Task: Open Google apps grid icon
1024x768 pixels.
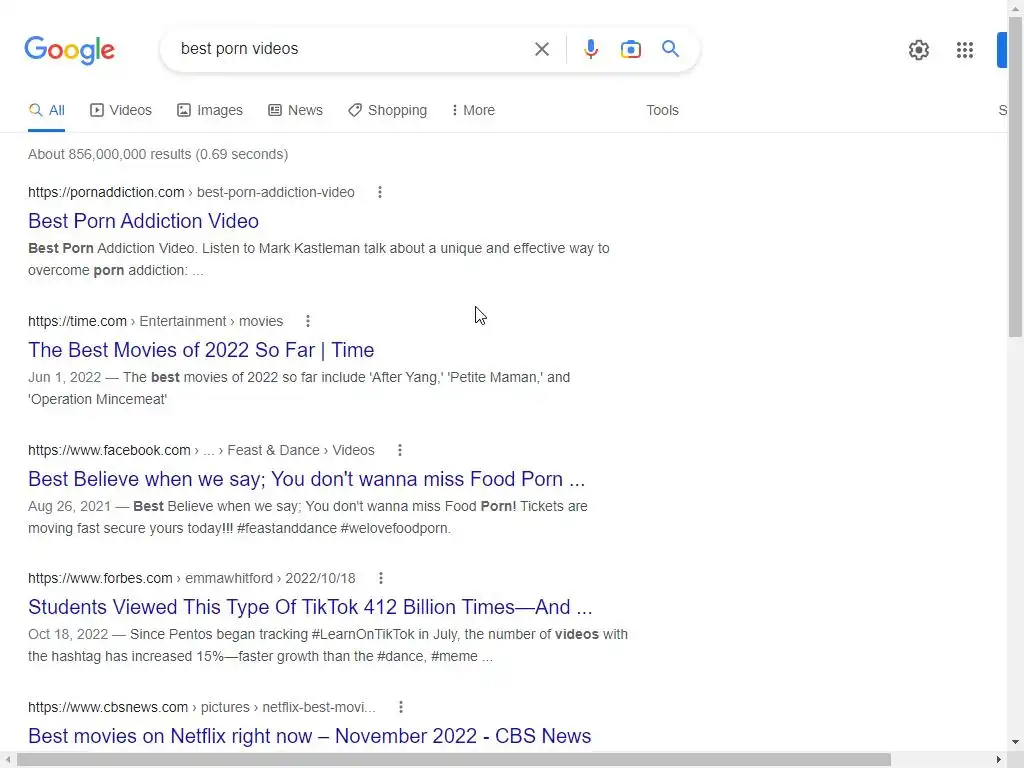Action: (965, 50)
